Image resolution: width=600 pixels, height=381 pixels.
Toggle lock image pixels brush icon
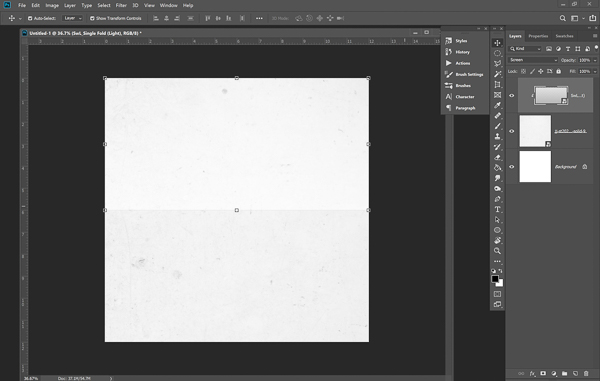532,72
